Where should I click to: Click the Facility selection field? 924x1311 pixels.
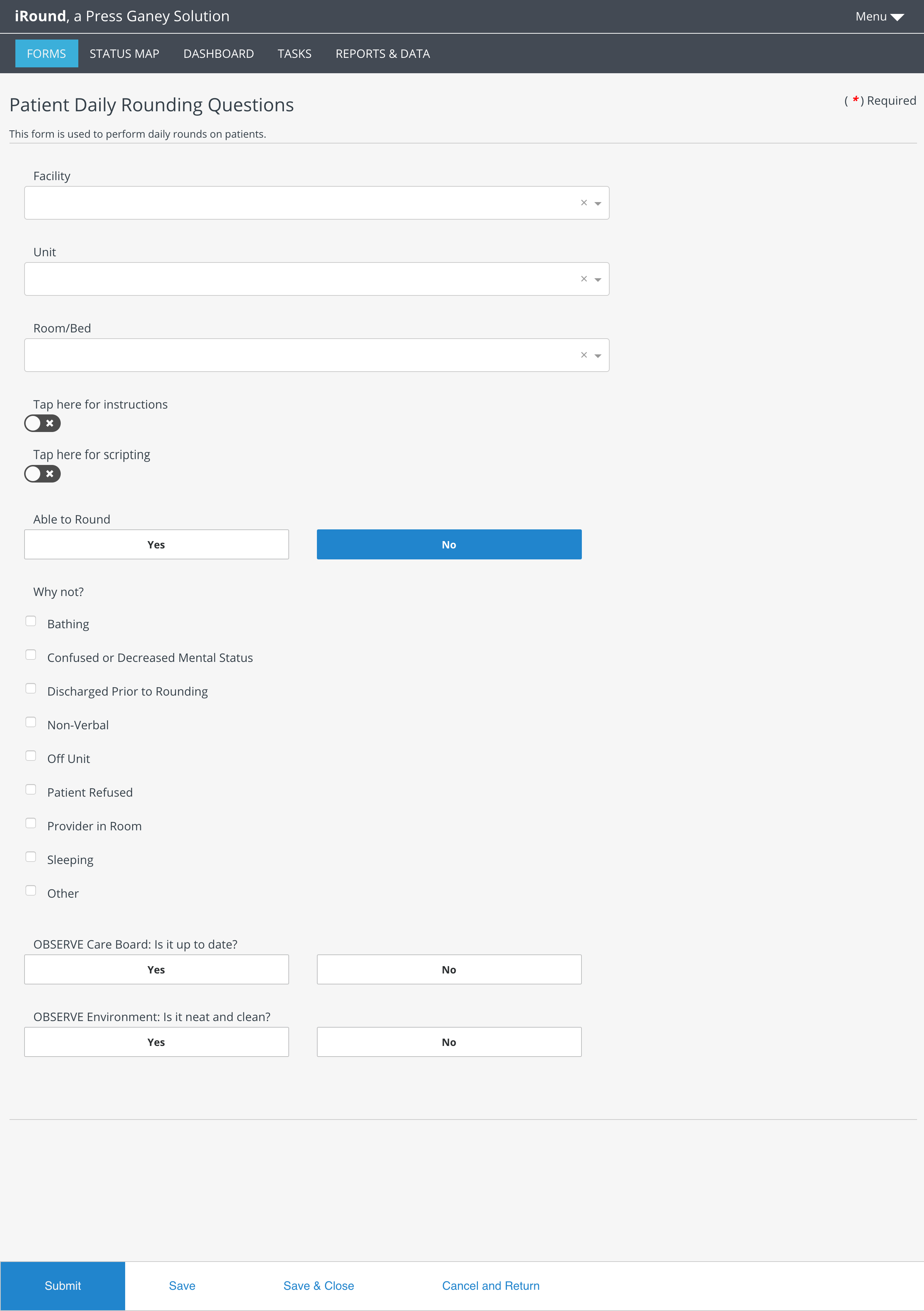tap(317, 203)
